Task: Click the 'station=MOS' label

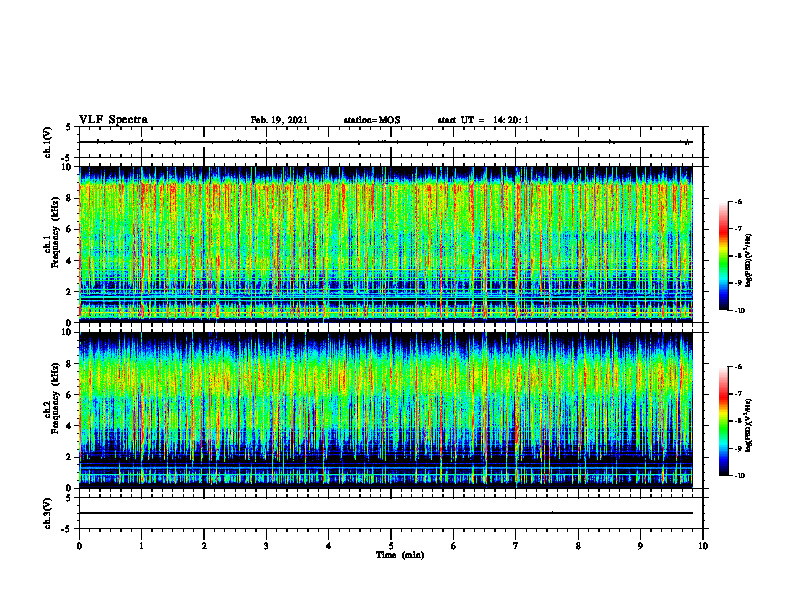Action: [372, 120]
